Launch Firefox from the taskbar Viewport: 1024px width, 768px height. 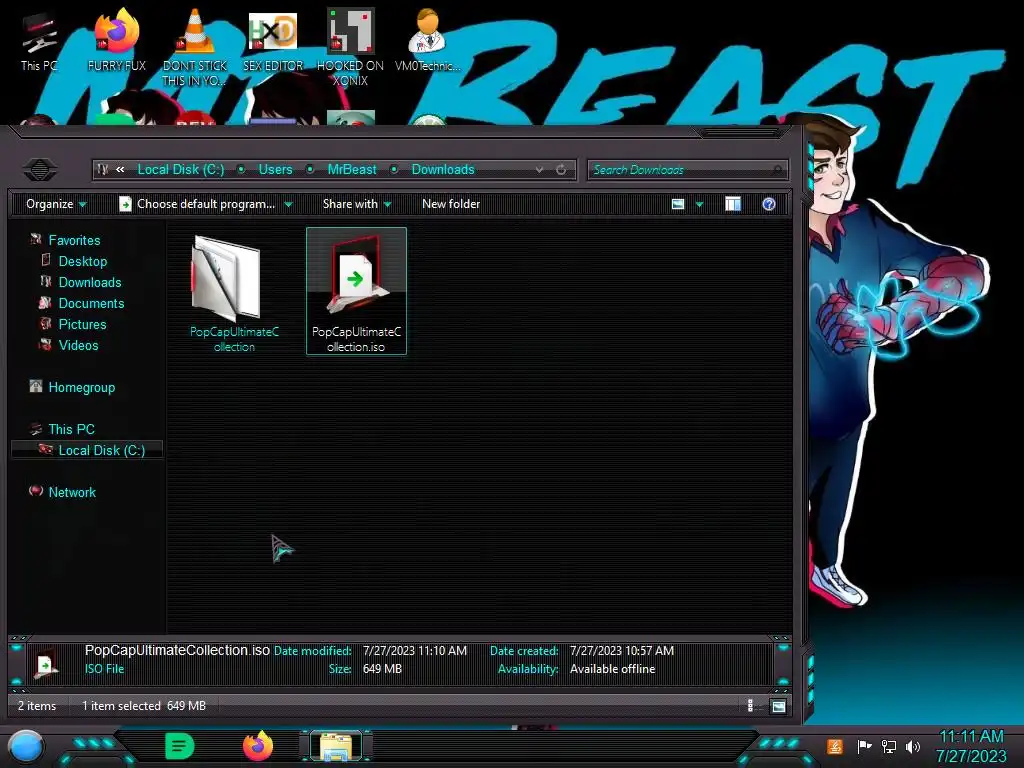258,746
